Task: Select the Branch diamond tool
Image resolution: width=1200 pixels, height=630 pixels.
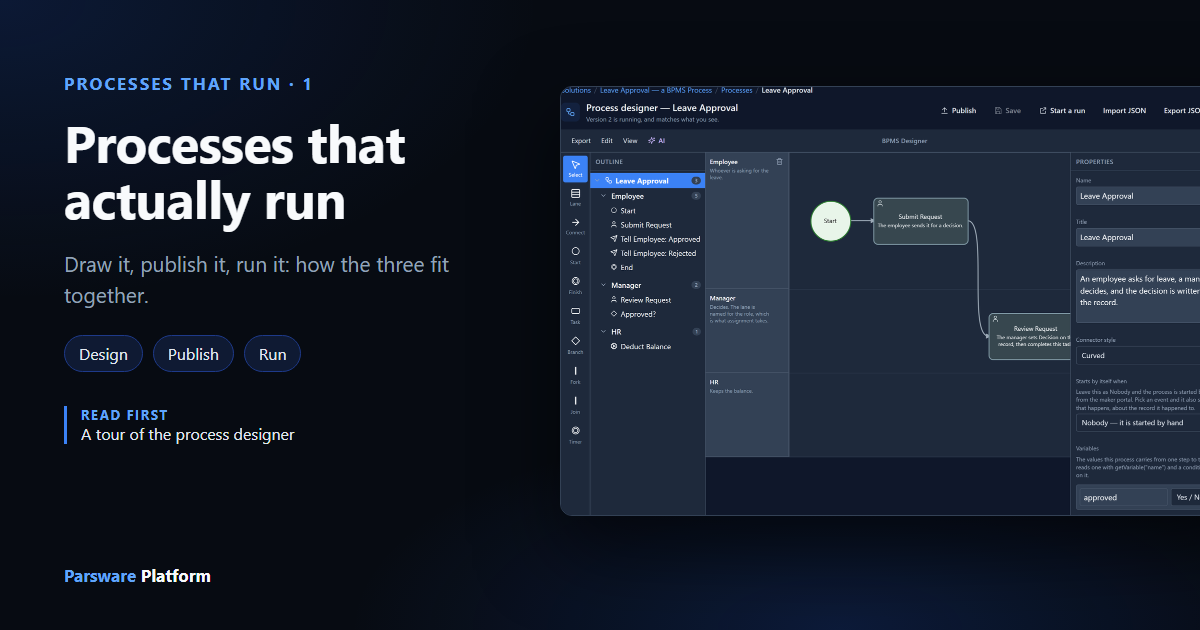Action: (x=575, y=345)
